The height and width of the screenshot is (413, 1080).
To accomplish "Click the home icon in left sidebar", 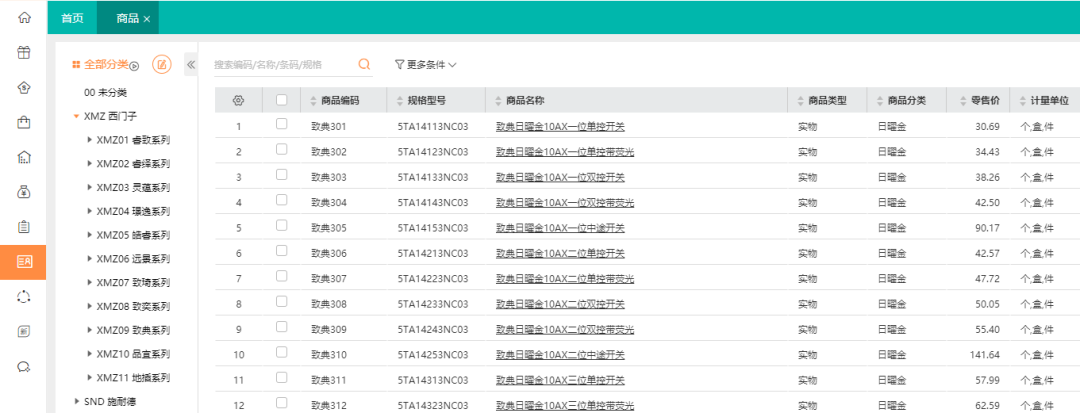I will click(x=24, y=18).
